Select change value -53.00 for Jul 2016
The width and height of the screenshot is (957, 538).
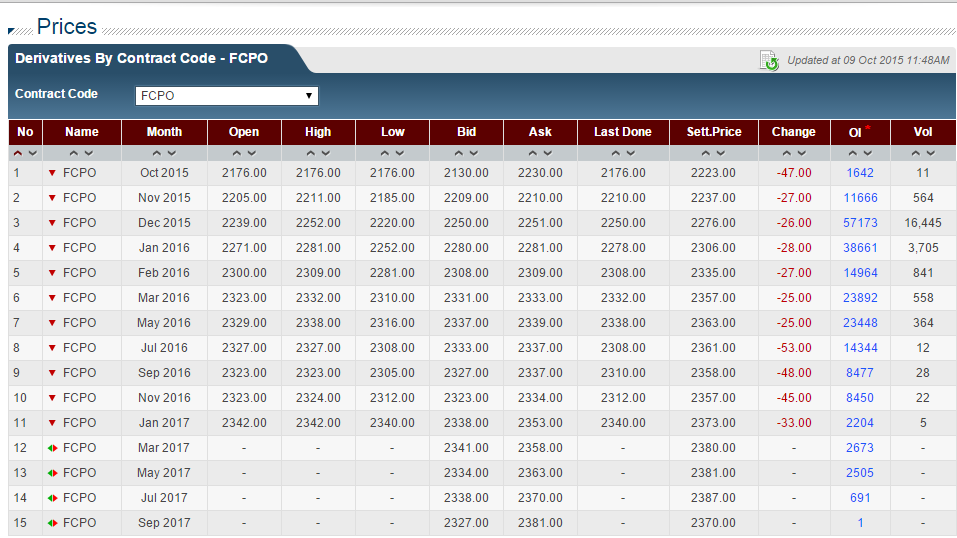tap(794, 348)
